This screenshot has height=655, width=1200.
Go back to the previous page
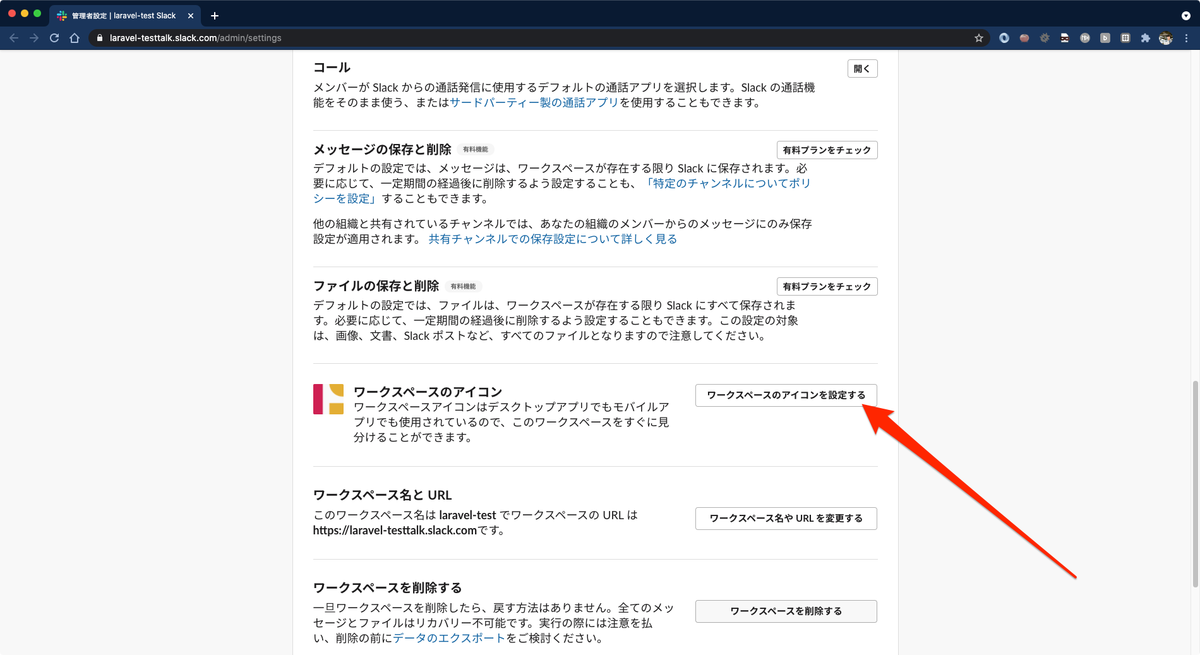14,38
